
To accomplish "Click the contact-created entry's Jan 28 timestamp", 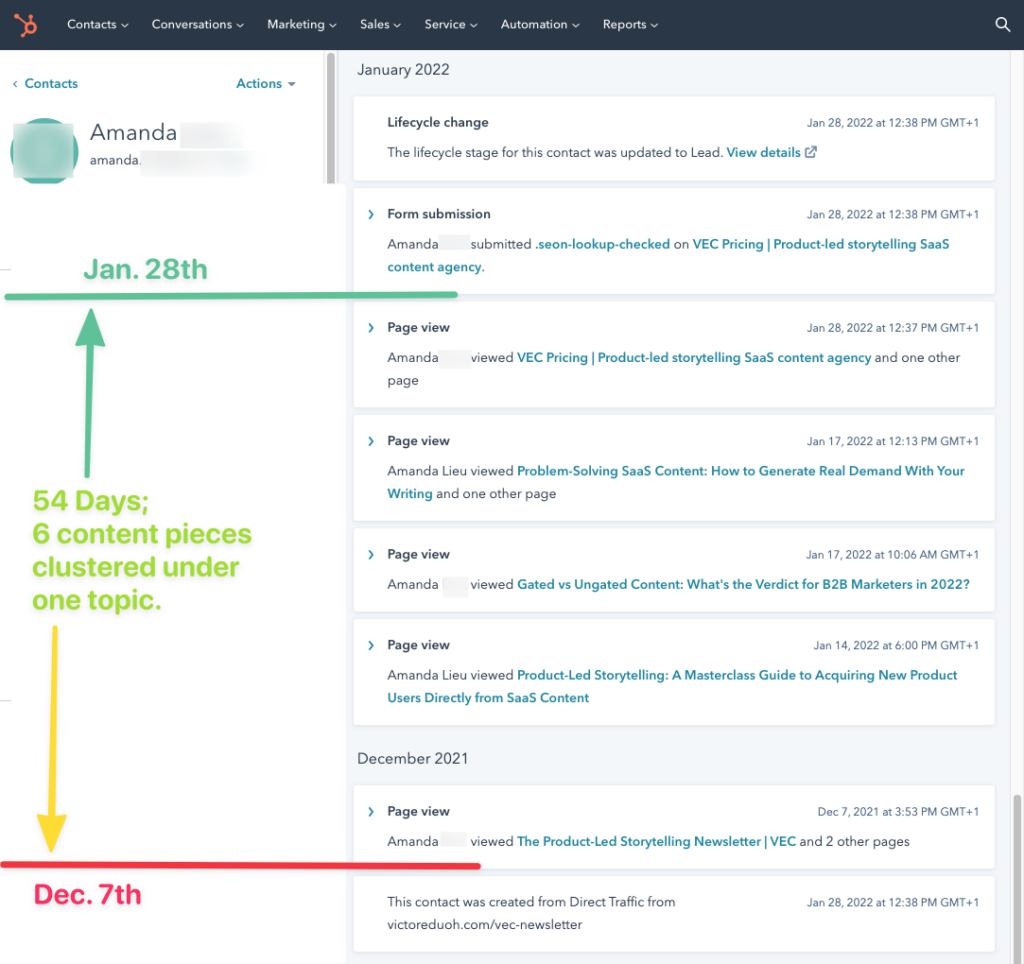I will pos(892,903).
